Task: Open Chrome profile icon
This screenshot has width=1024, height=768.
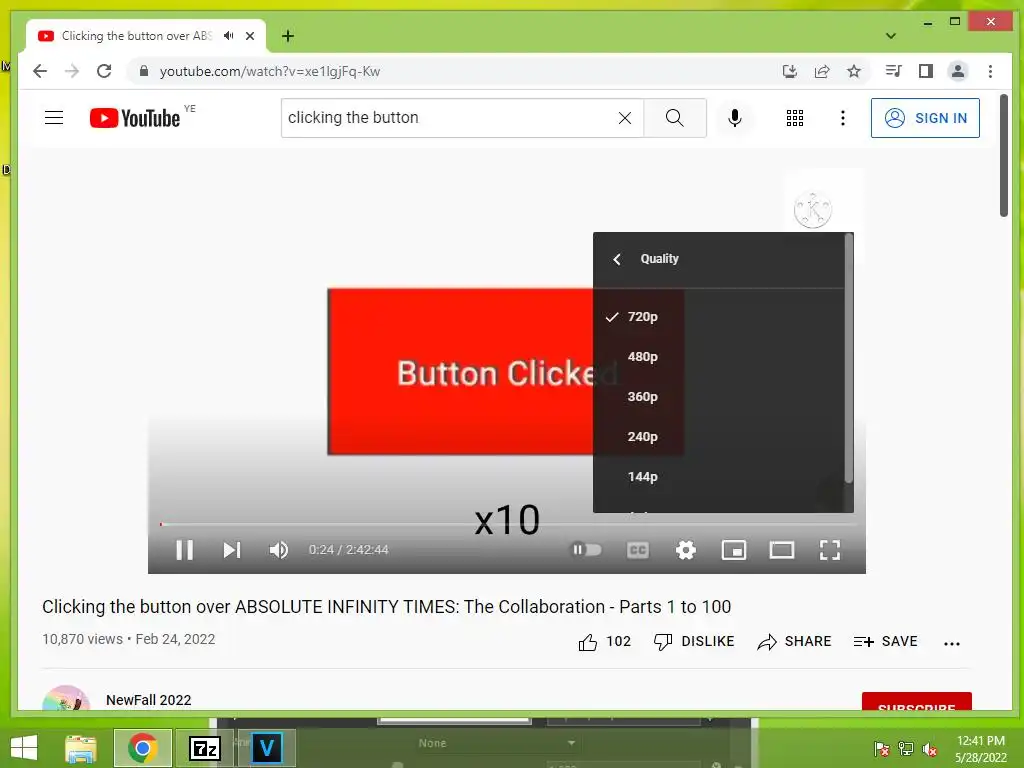Action: (x=957, y=71)
